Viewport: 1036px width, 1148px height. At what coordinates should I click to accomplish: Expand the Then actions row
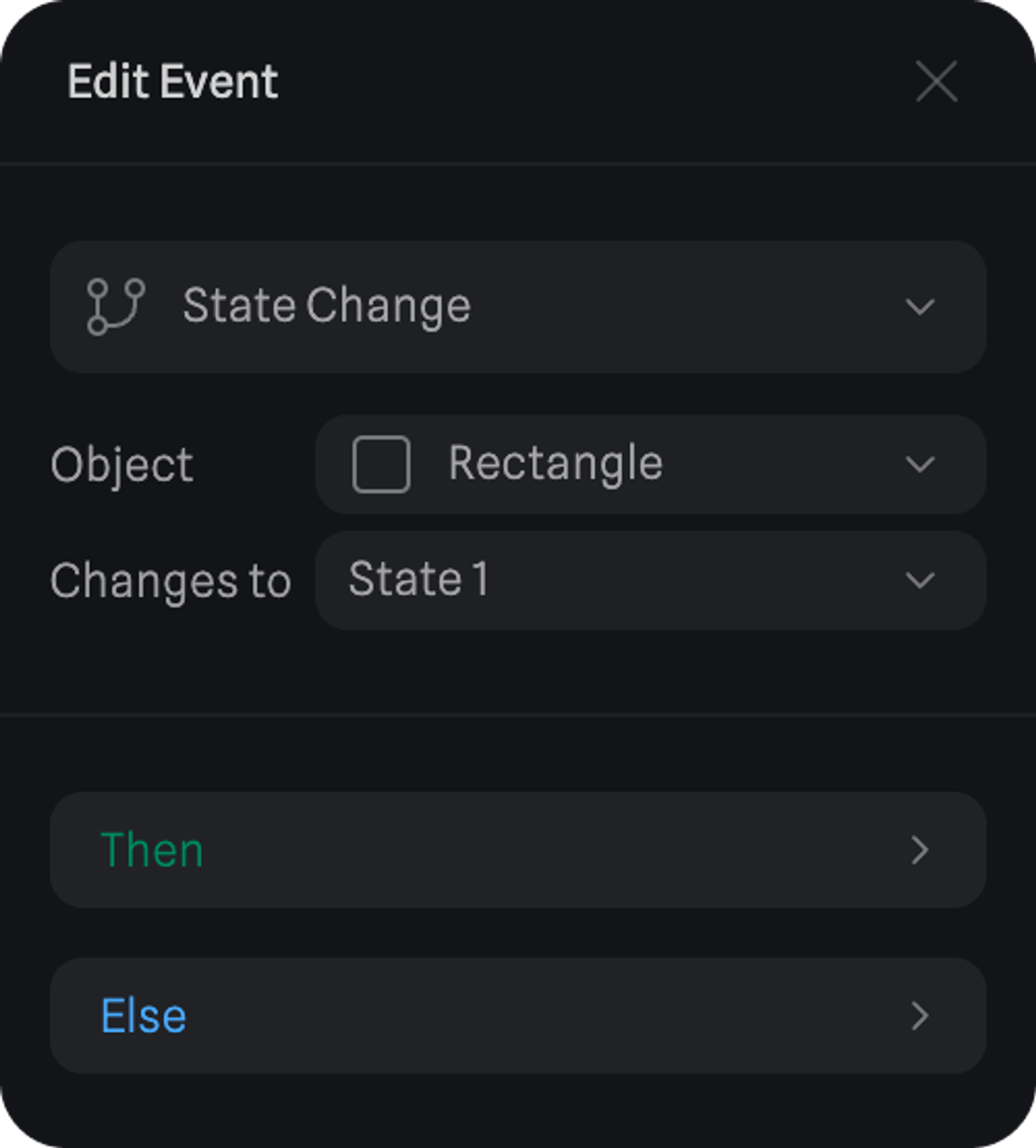click(518, 850)
